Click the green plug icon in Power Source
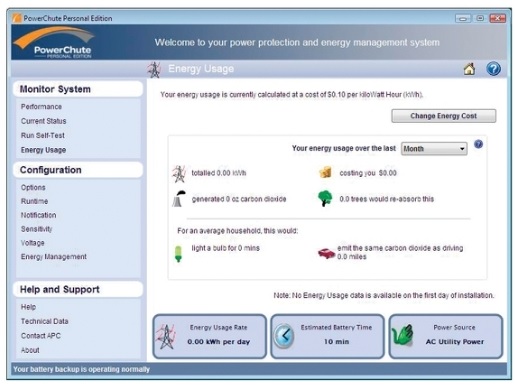 coord(402,335)
